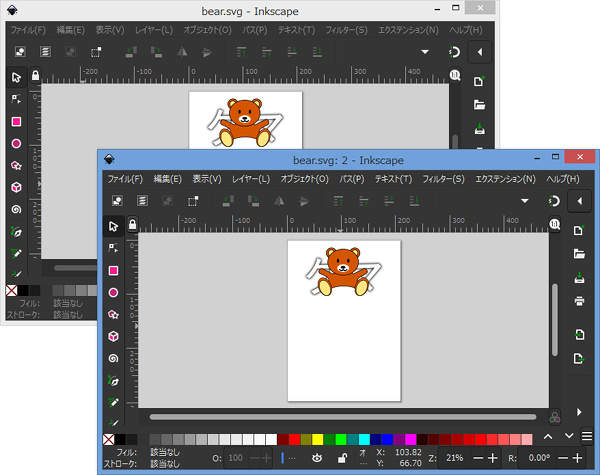Choose the Ellipse circle tool in front window

pos(114,292)
